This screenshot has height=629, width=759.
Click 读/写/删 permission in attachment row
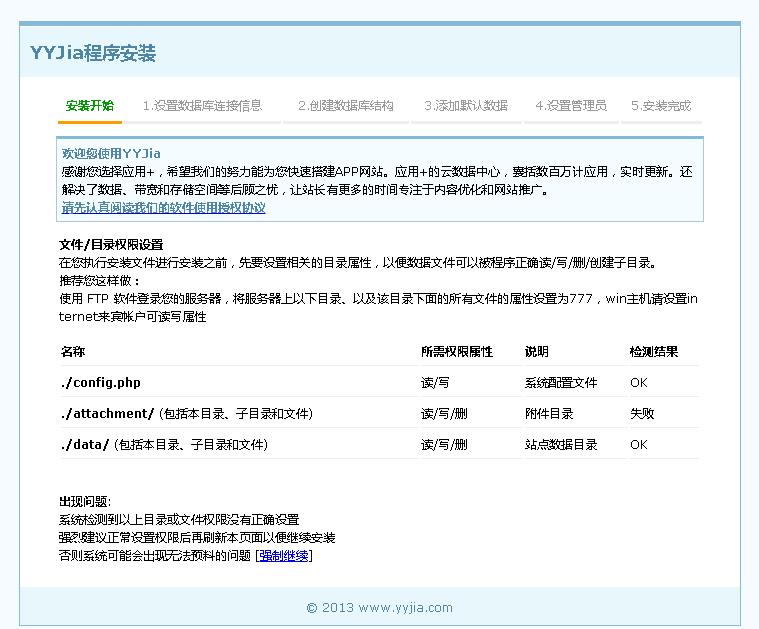[444, 414]
